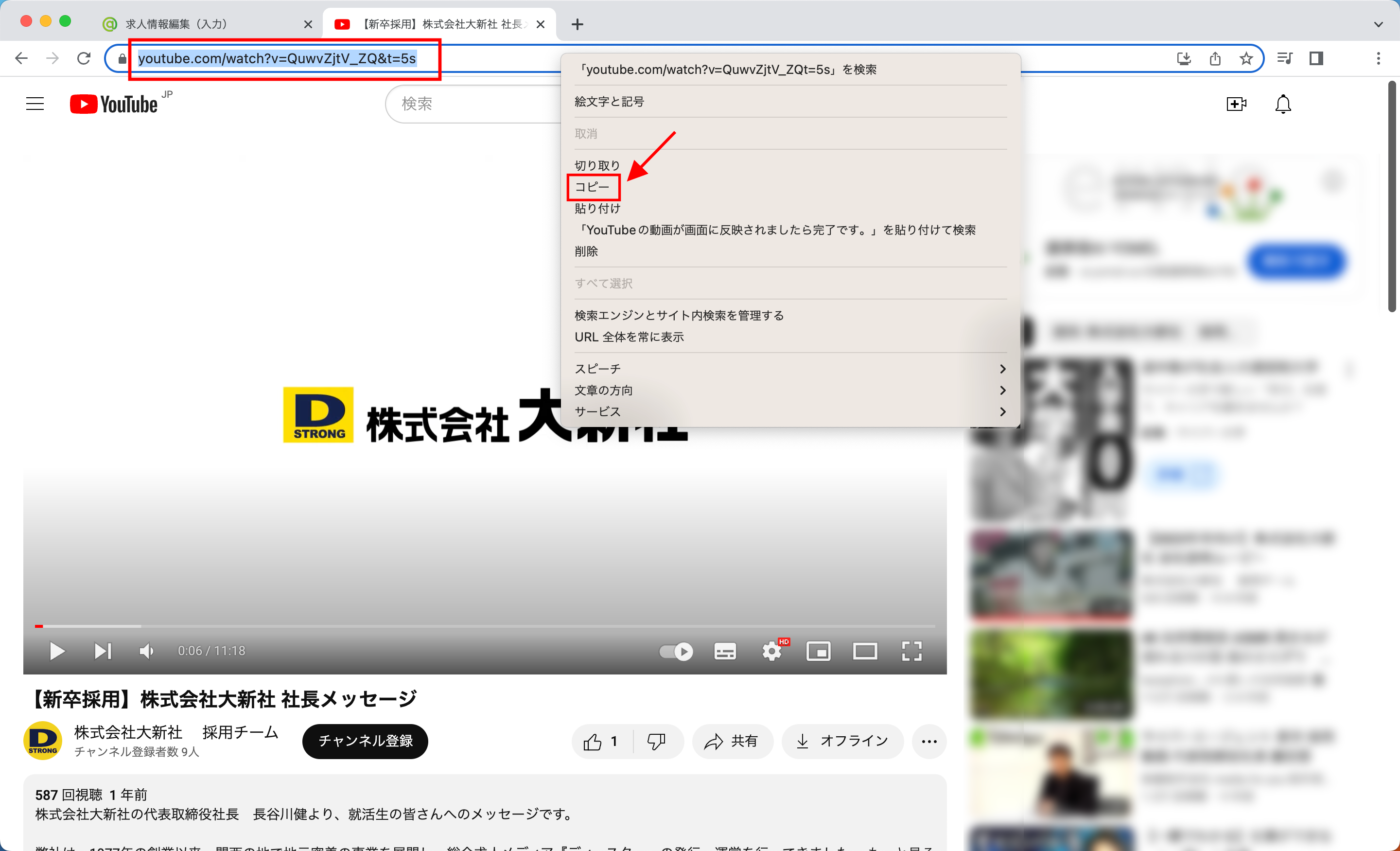Viewport: 1400px width, 851px height.
Task: Reload the current page
Action: click(84, 58)
